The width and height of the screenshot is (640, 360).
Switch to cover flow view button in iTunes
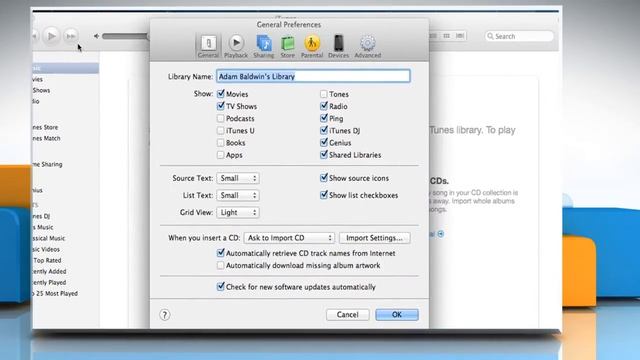click(460, 36)
